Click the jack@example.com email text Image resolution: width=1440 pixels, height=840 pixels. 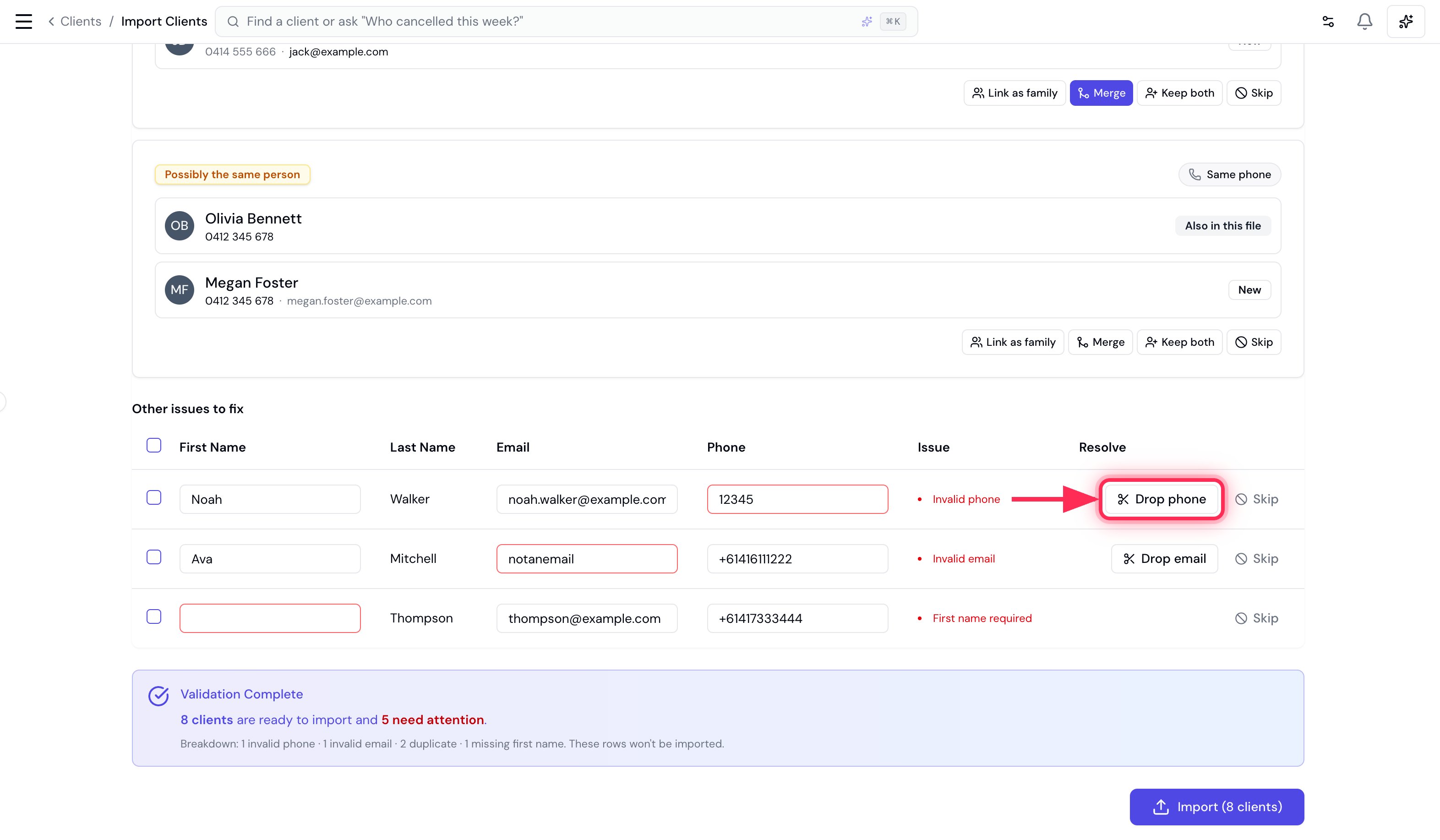[x=338, y=52]
